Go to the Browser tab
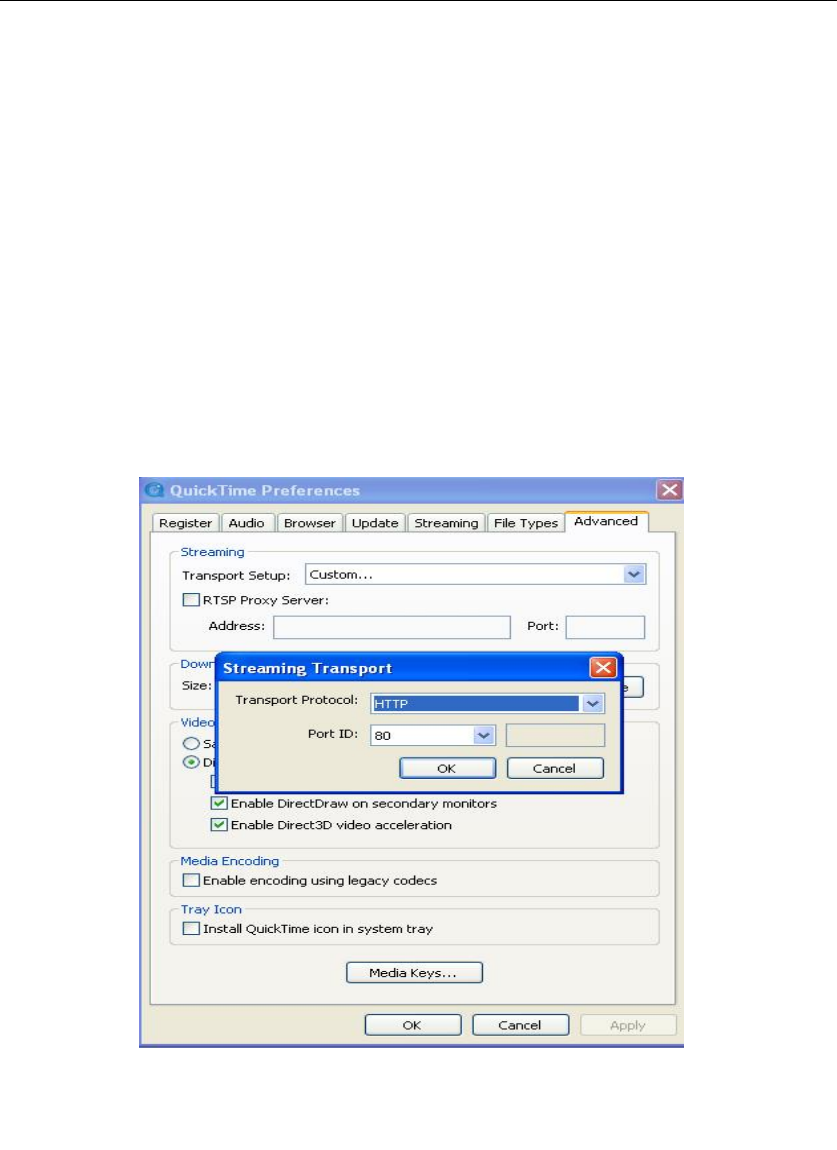The width and height of the screenshot is (837, 1150). click(x=310, y=523)
